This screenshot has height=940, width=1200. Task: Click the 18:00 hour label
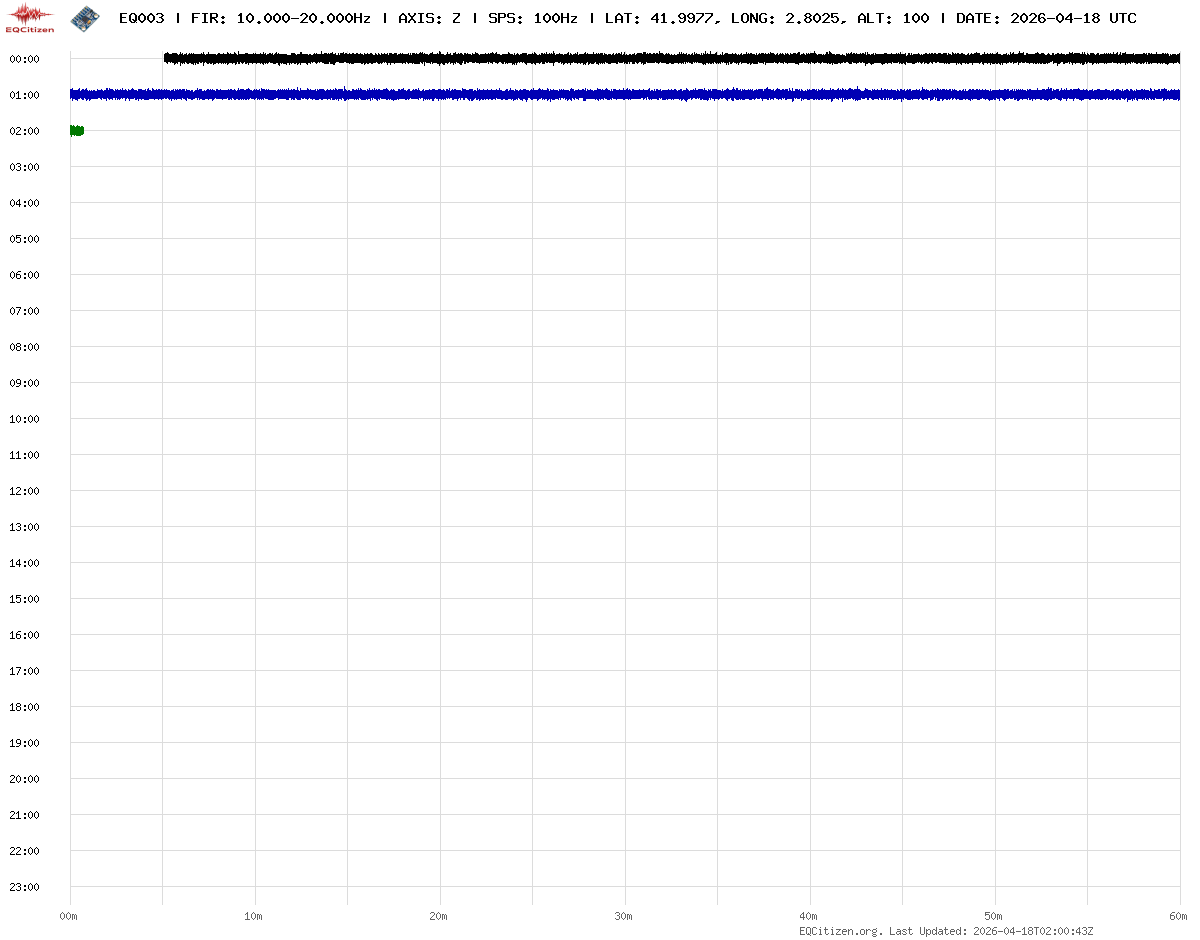[24, 707]
